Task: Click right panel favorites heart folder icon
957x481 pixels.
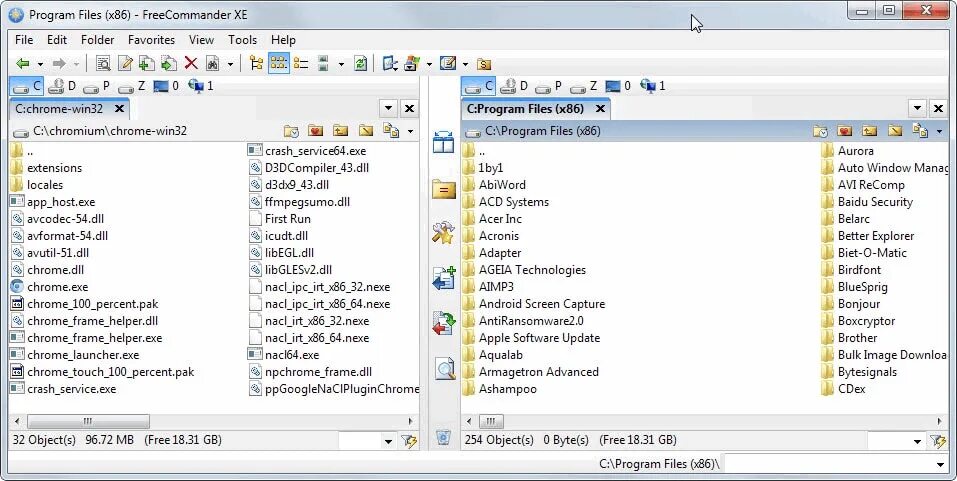Action: (845, 131)
